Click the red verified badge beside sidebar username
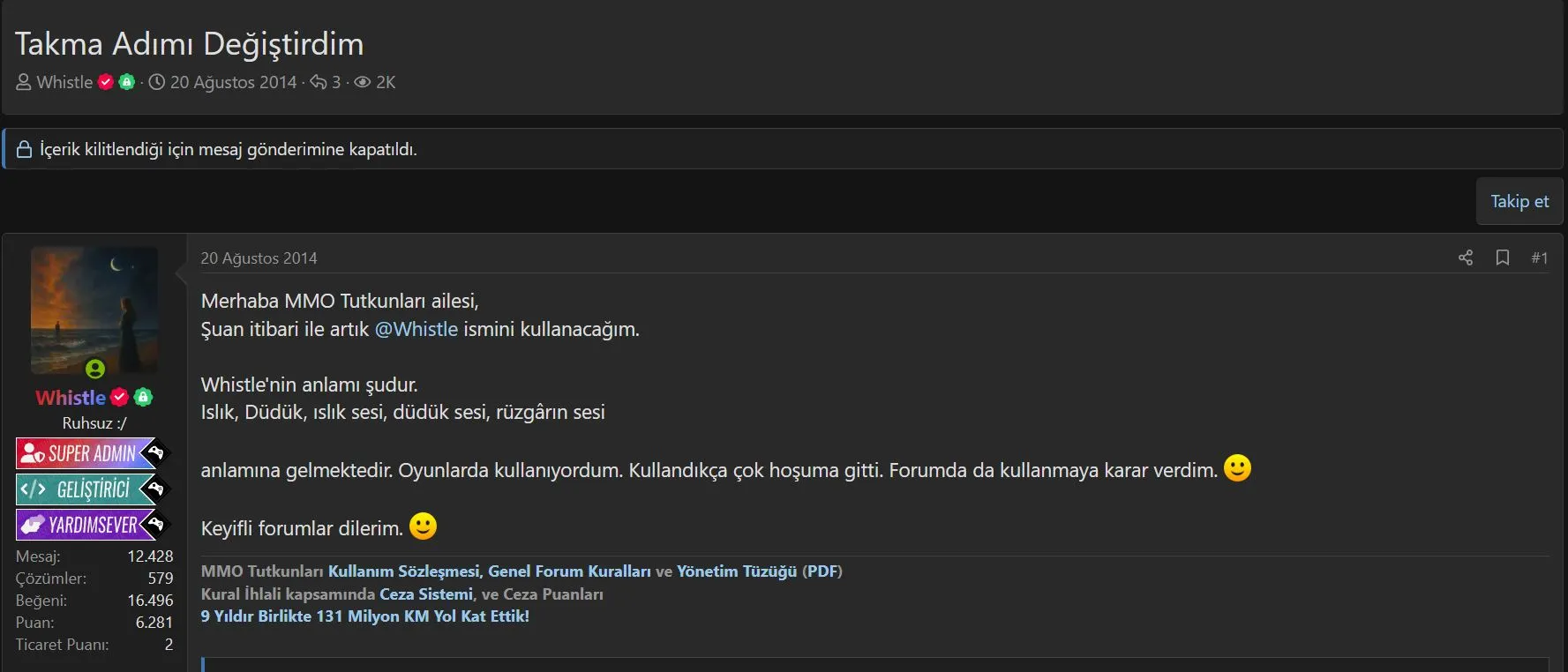1568x672 pixels. tap(120, 398)
